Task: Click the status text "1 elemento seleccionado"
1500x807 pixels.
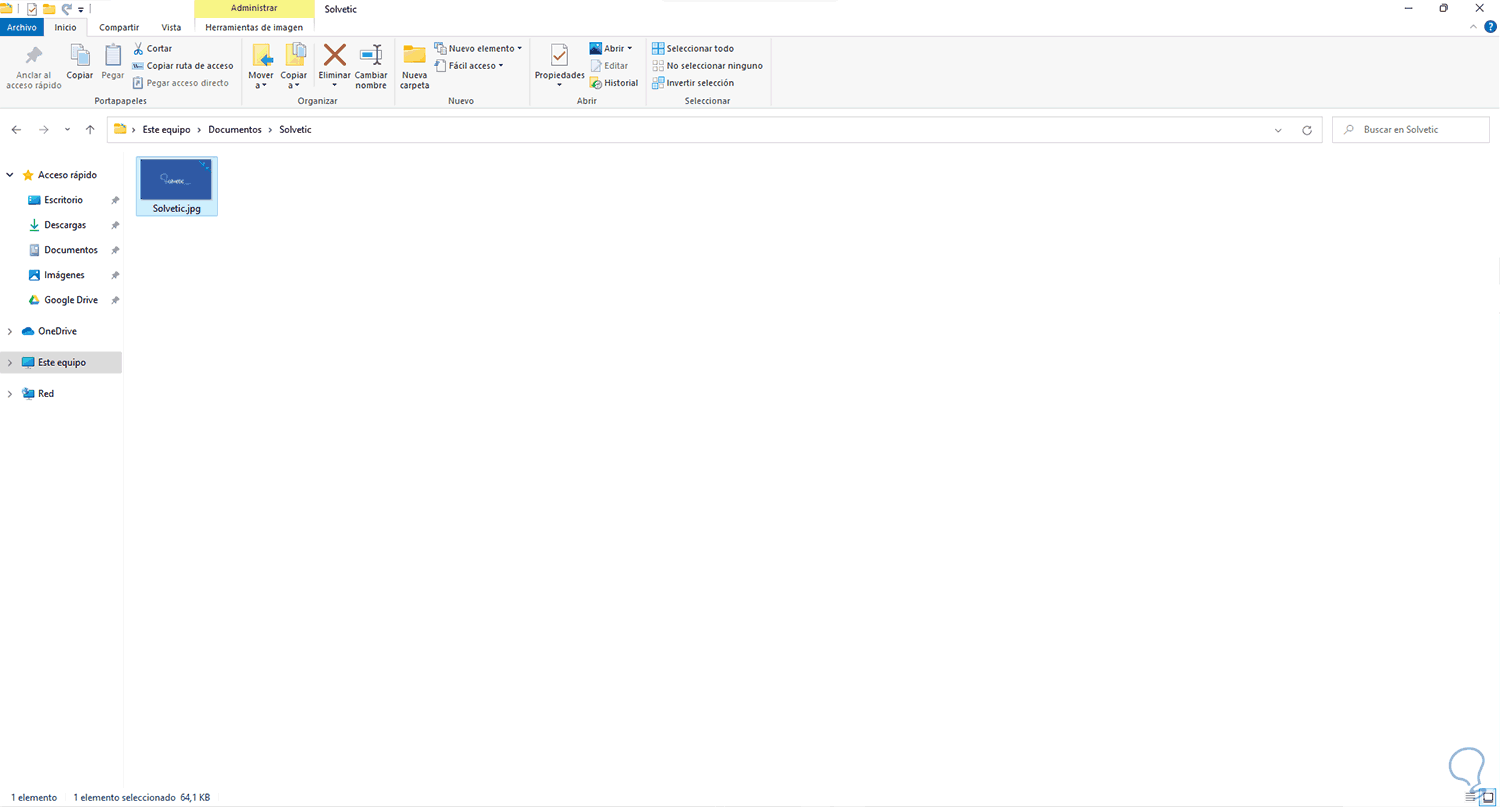Action: coord(124,798)
